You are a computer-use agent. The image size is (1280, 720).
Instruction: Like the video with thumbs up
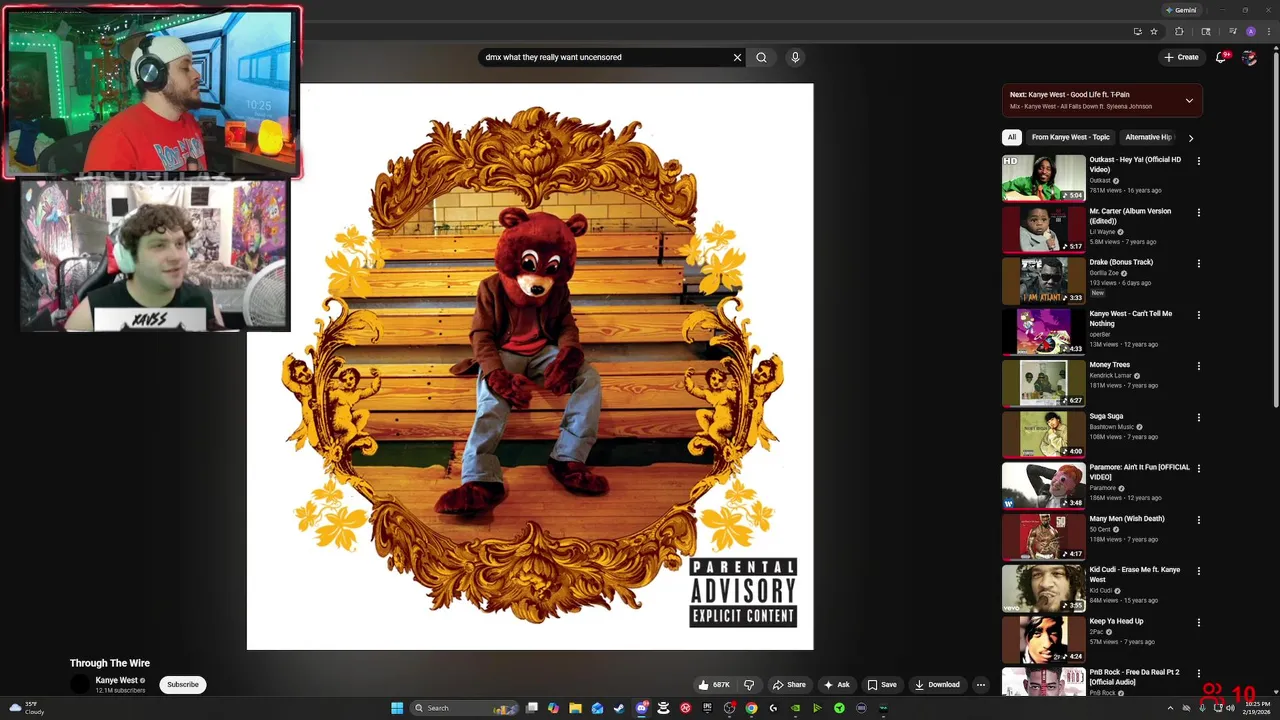714,685
